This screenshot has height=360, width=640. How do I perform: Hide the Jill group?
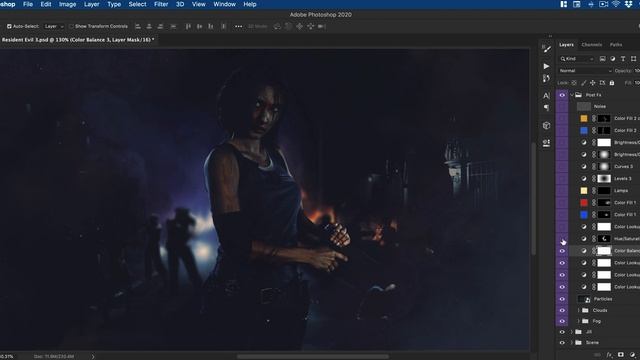tap(562, 332)
